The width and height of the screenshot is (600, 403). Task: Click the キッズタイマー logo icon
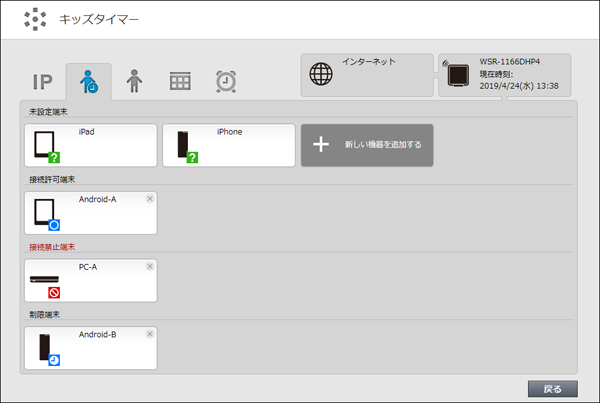[x=35, y=19]
